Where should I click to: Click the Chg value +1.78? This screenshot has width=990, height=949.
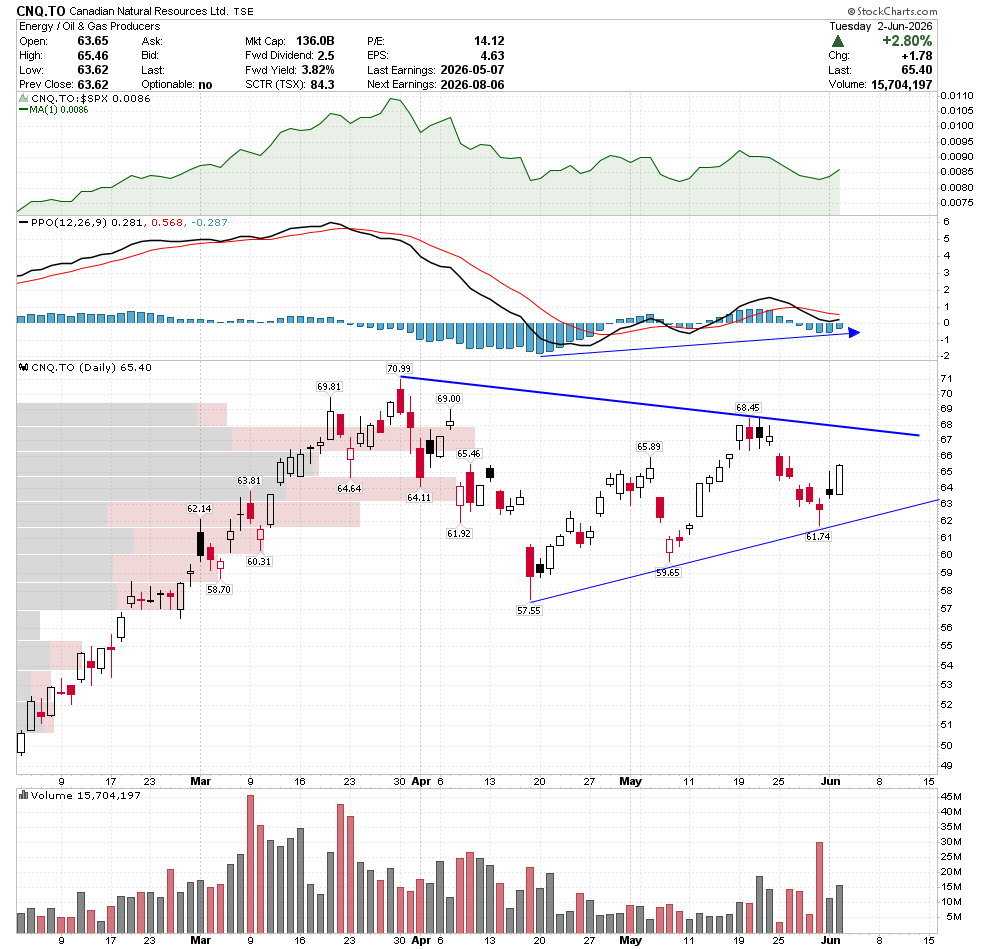point(917,56)
